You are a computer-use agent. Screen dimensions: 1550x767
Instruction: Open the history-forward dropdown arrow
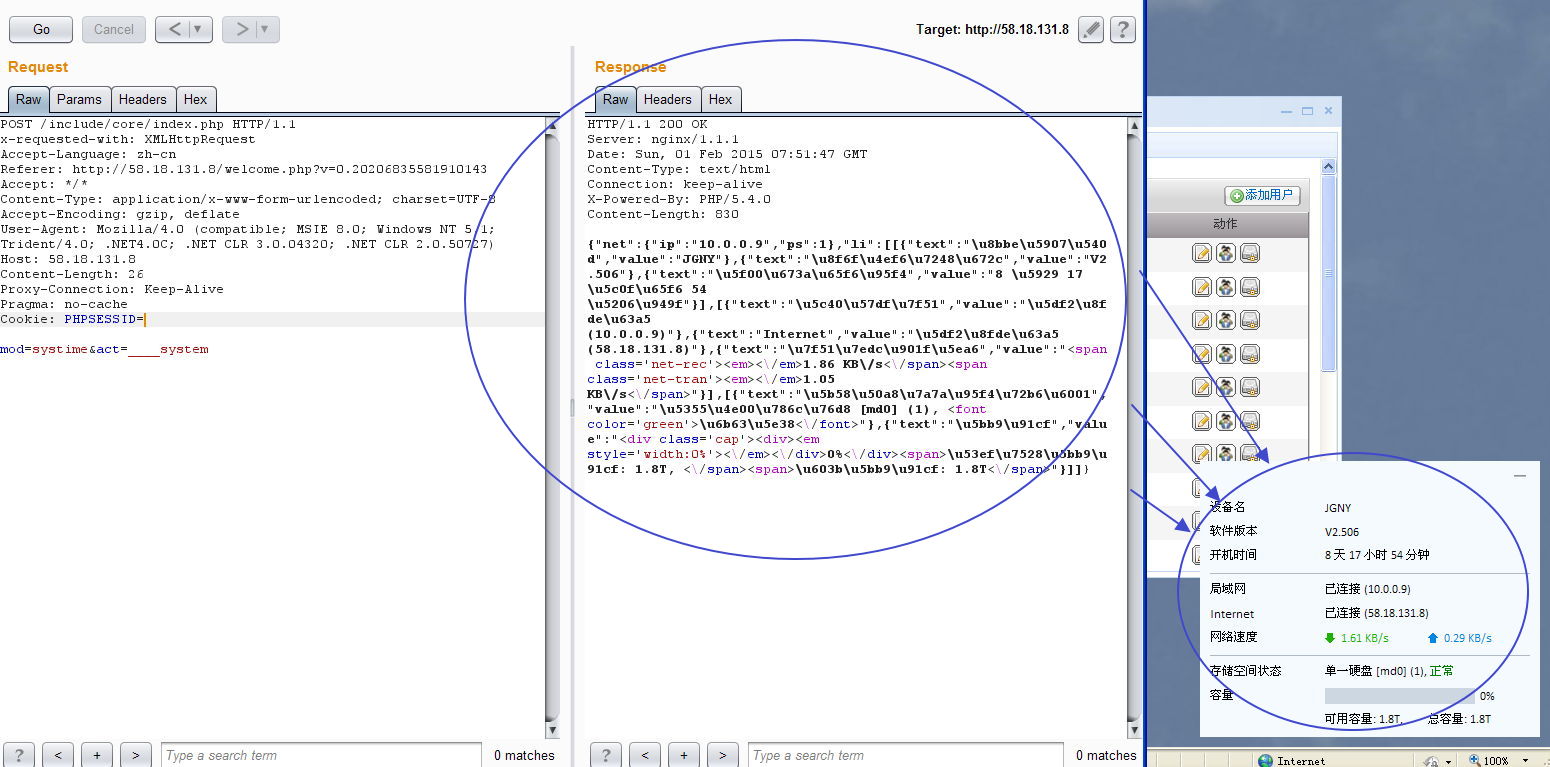[265, 30]
